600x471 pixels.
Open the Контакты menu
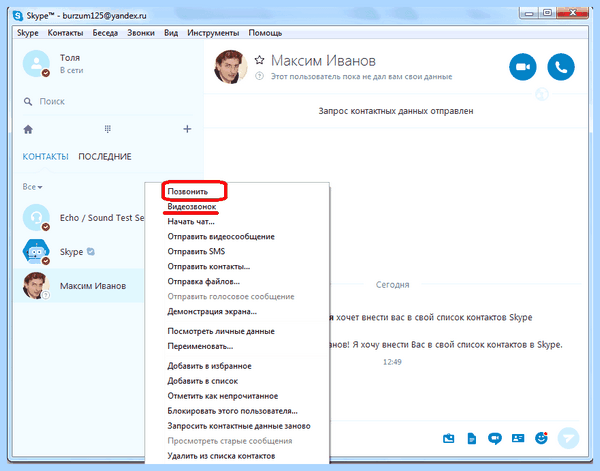point(65,33)
